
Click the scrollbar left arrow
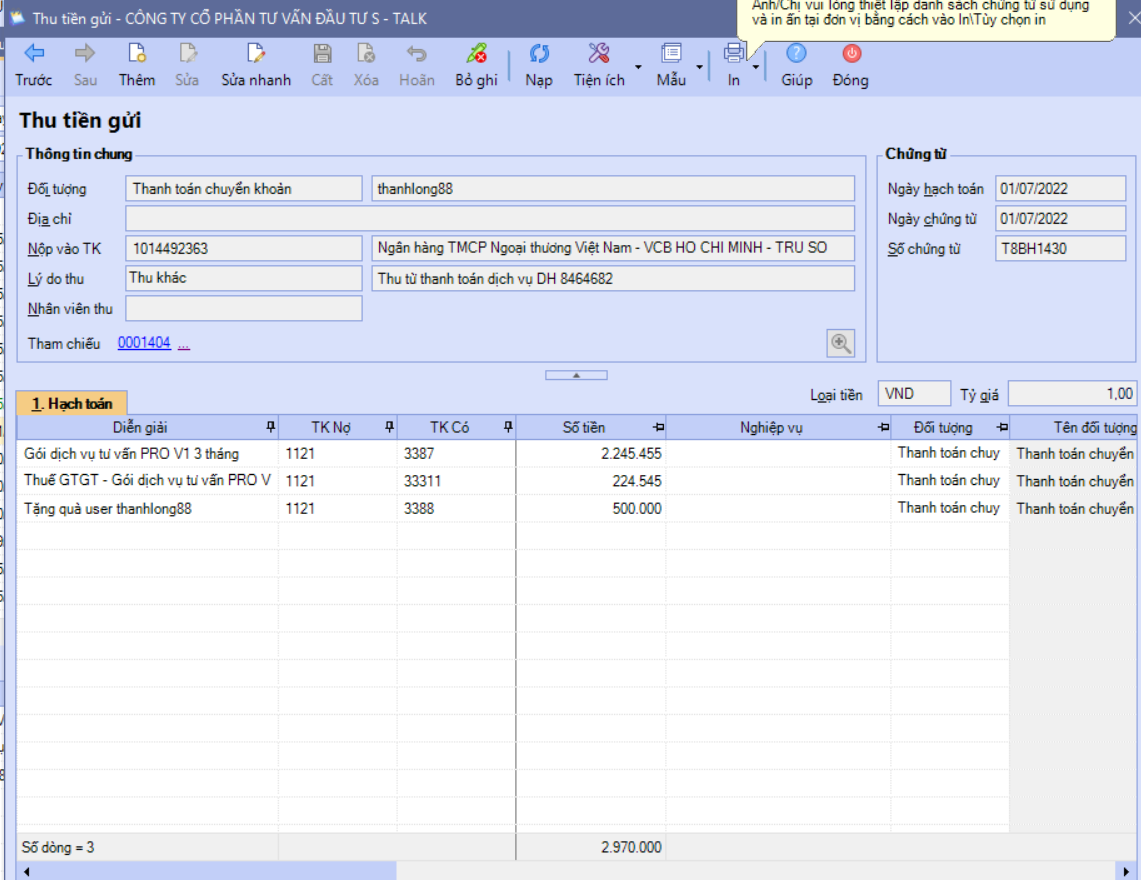coord(26,871)
